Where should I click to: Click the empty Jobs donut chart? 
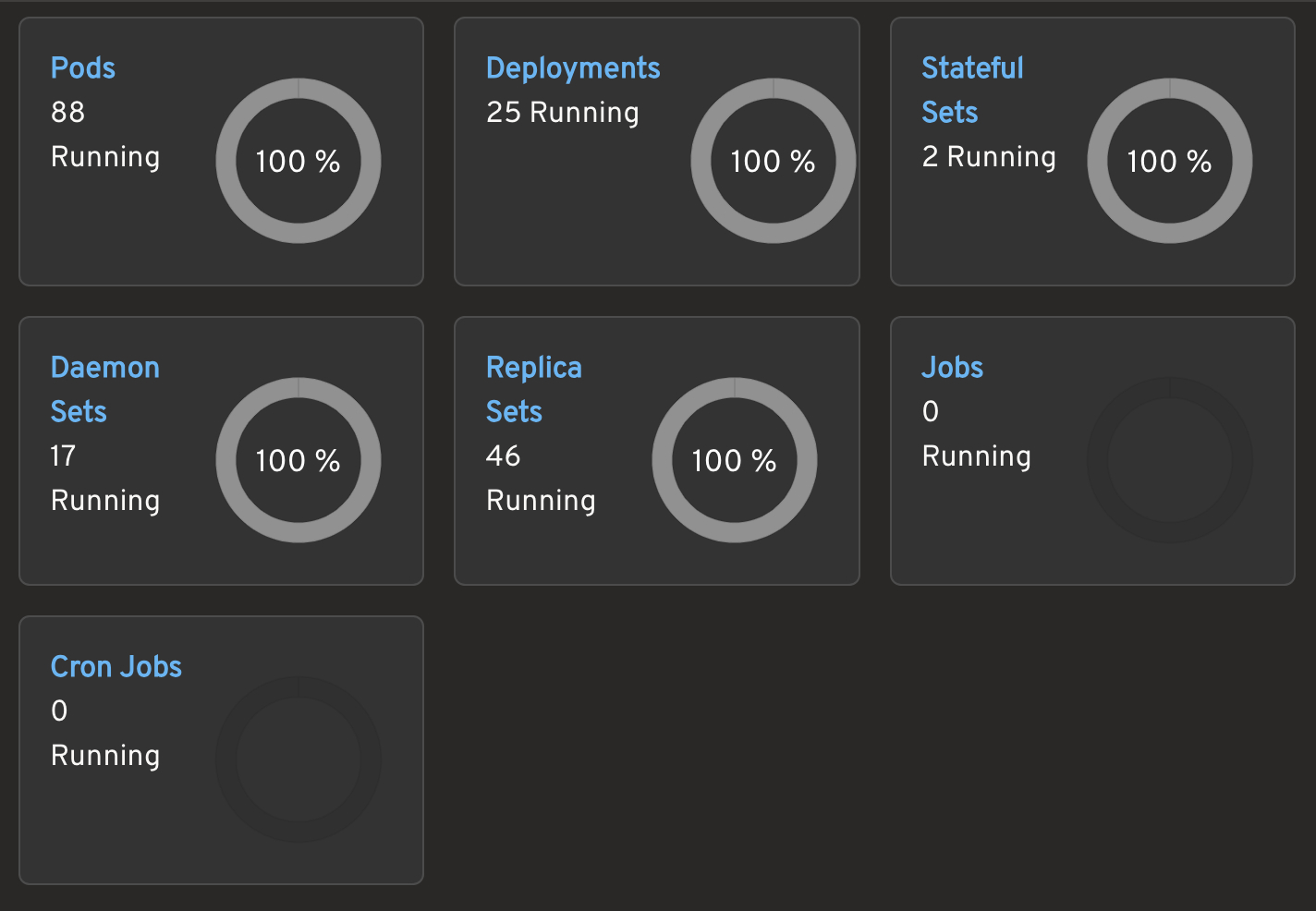(1170, 460)
